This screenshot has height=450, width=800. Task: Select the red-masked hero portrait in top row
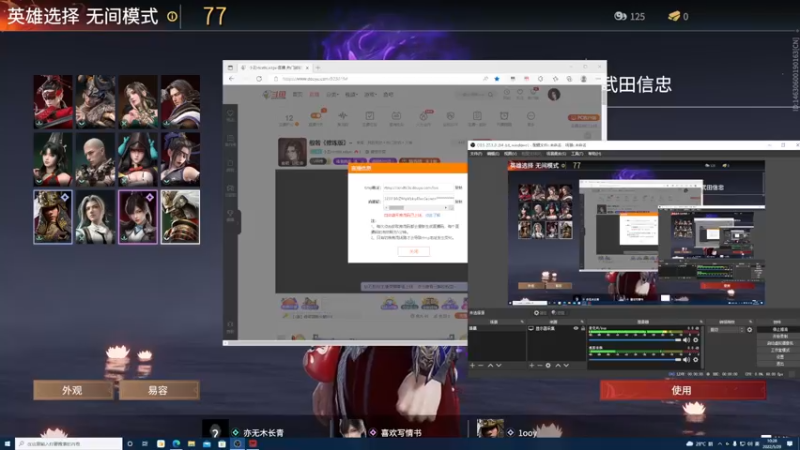pyautogui.click(x=53, y=102)
